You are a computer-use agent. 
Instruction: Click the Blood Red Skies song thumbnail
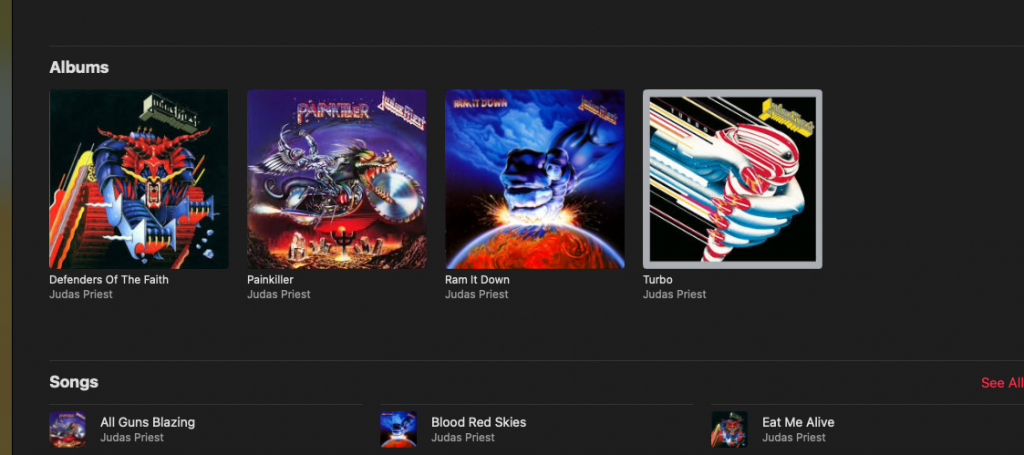[x=398, y=429]
